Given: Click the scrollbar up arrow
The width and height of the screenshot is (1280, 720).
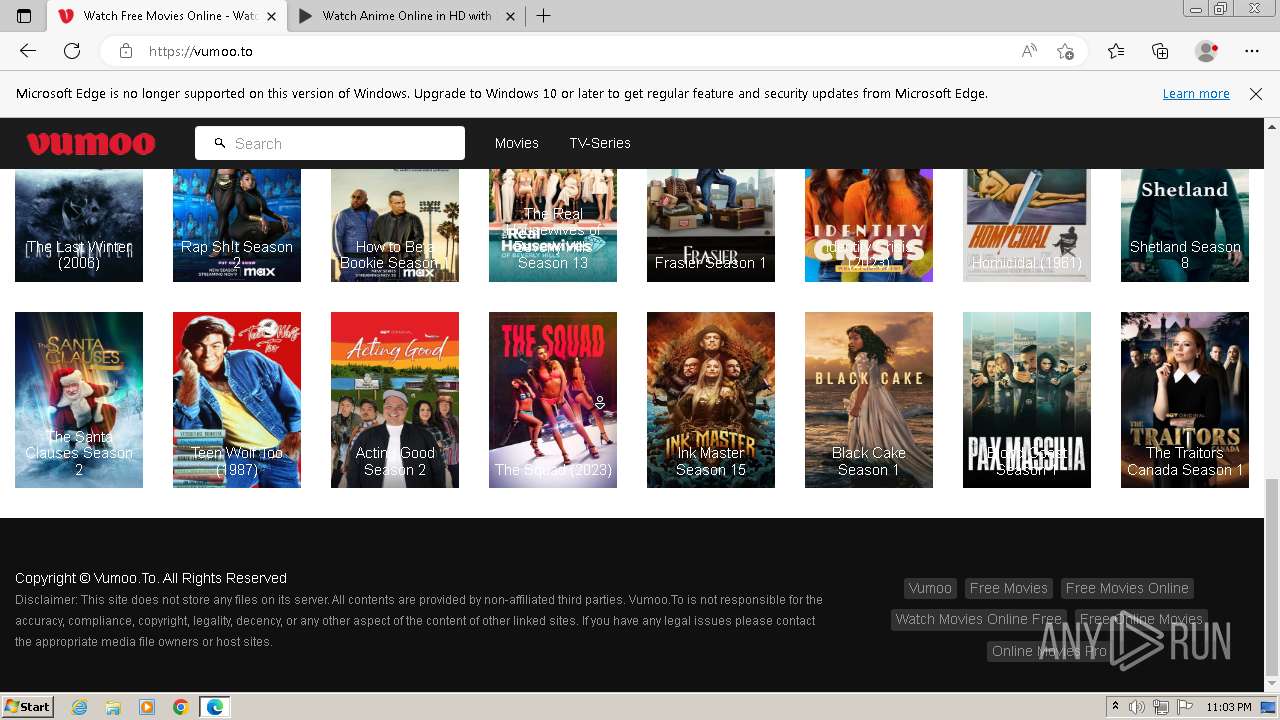Looking at the screenshot, I should point(1272,126).
